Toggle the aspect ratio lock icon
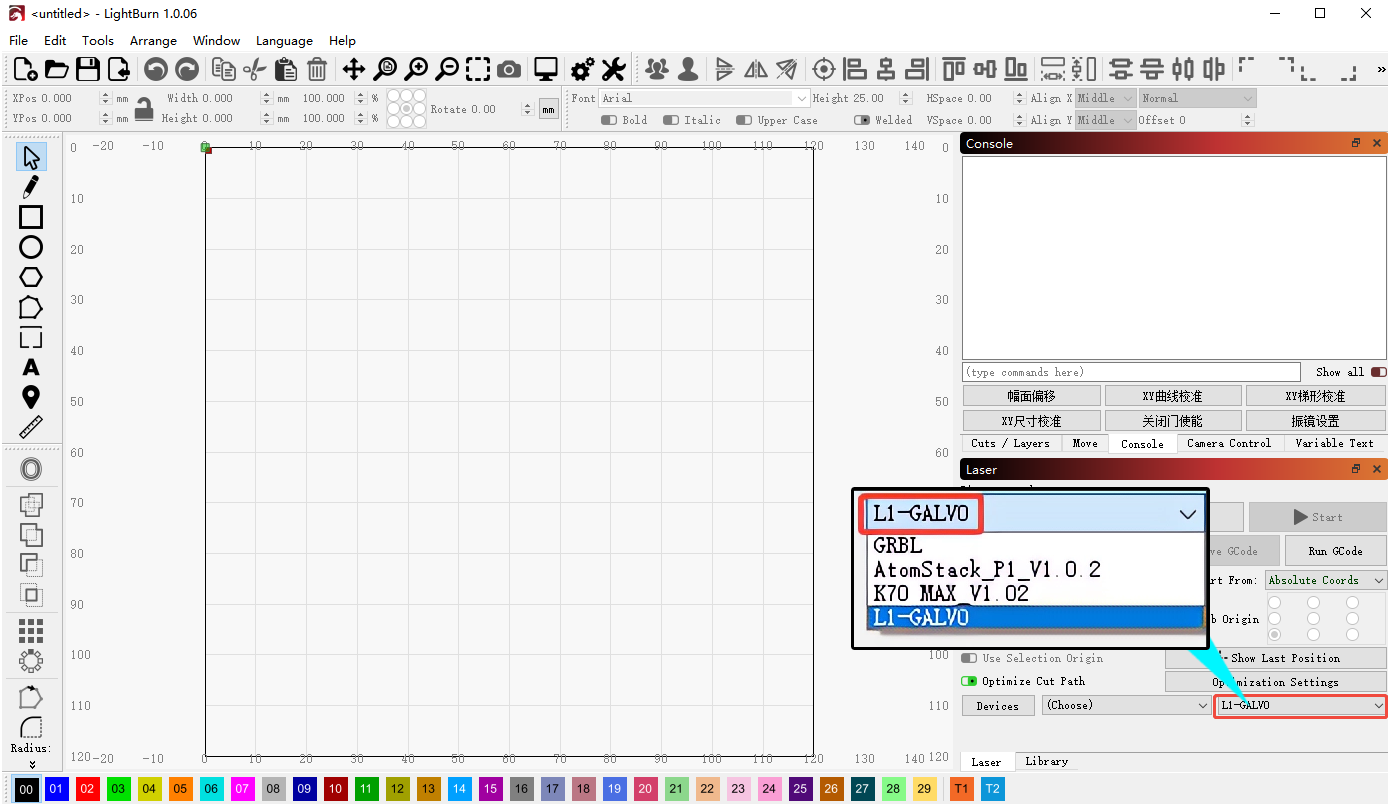 (144, 108)
